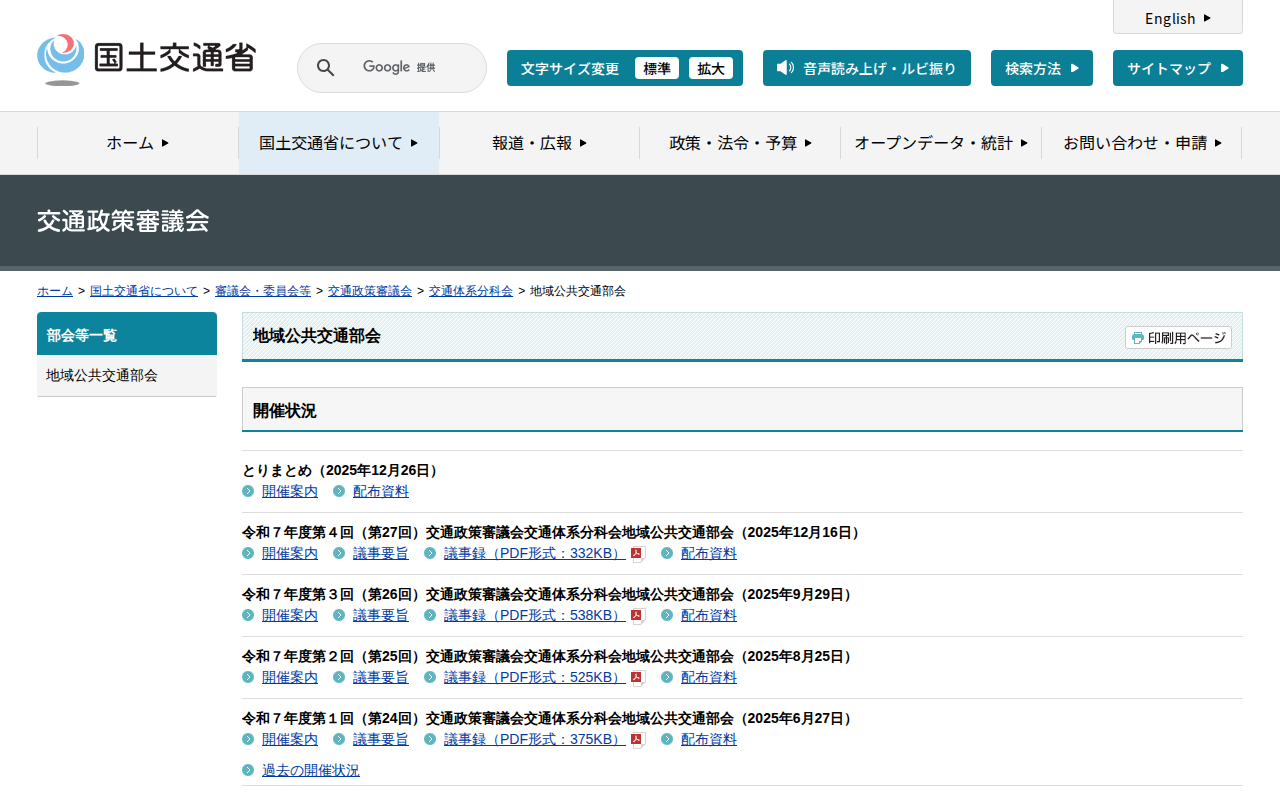The image size is (1280, 800).
Task: Open the 報道・広報 navigation item
Action: click(x=539, y=143)
